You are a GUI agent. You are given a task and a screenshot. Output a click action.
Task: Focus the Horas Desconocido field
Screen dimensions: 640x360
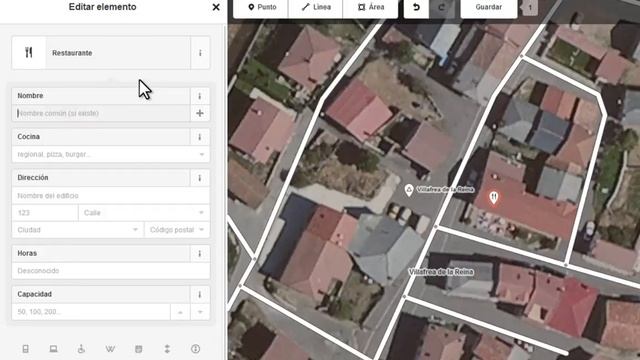point(111,271)
